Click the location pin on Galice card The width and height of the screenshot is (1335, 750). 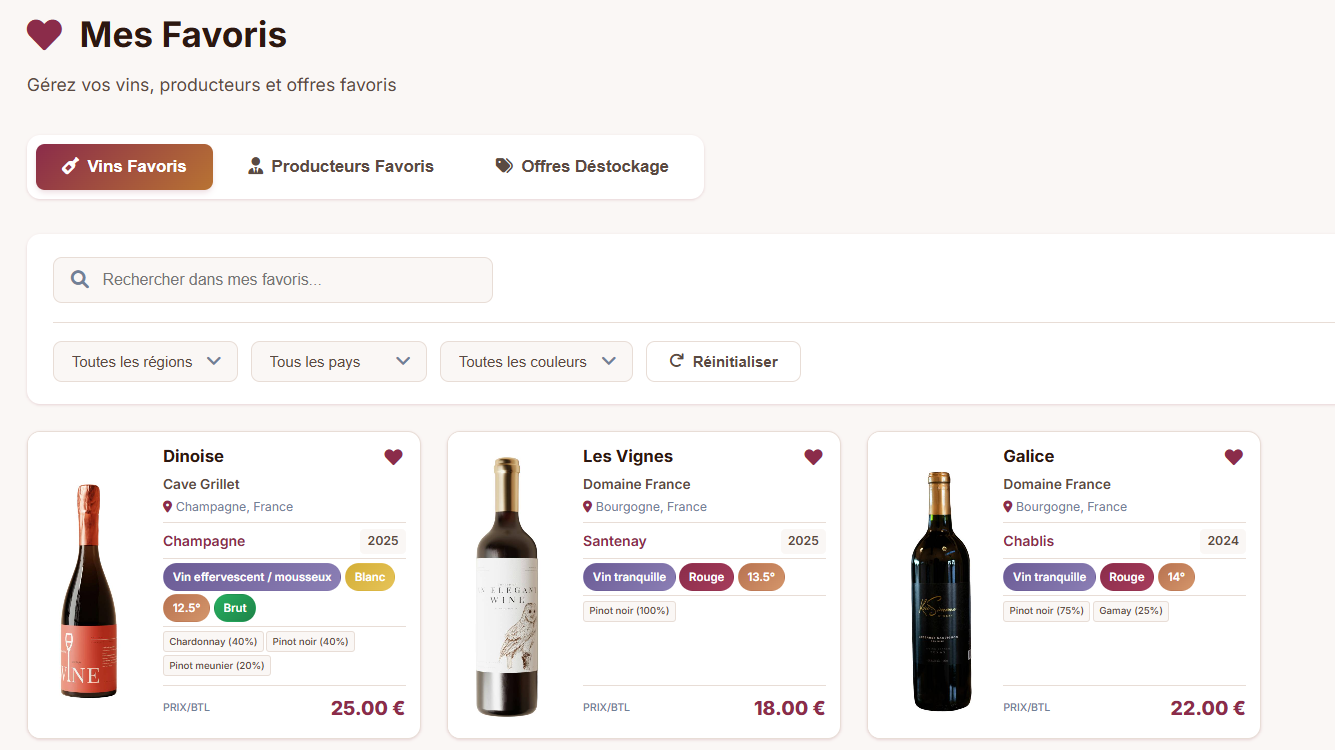(1008, 507)
